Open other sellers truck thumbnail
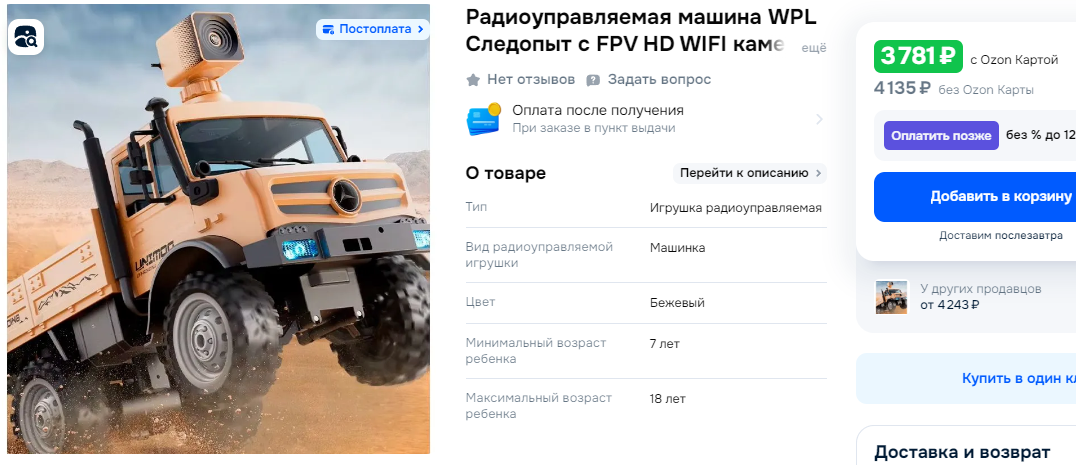 tap(891, 297)
